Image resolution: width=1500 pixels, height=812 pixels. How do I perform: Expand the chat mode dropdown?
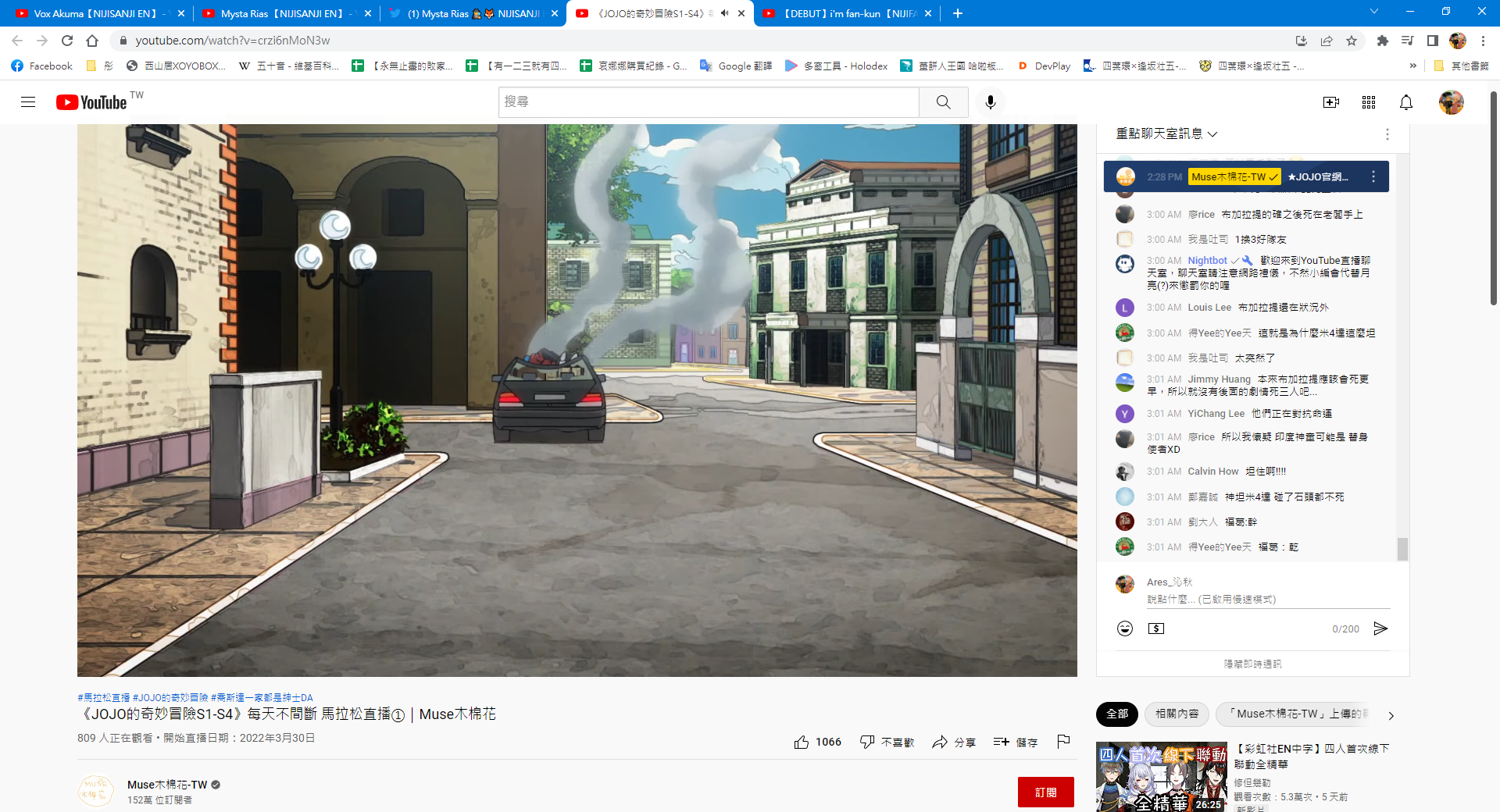1167,134
